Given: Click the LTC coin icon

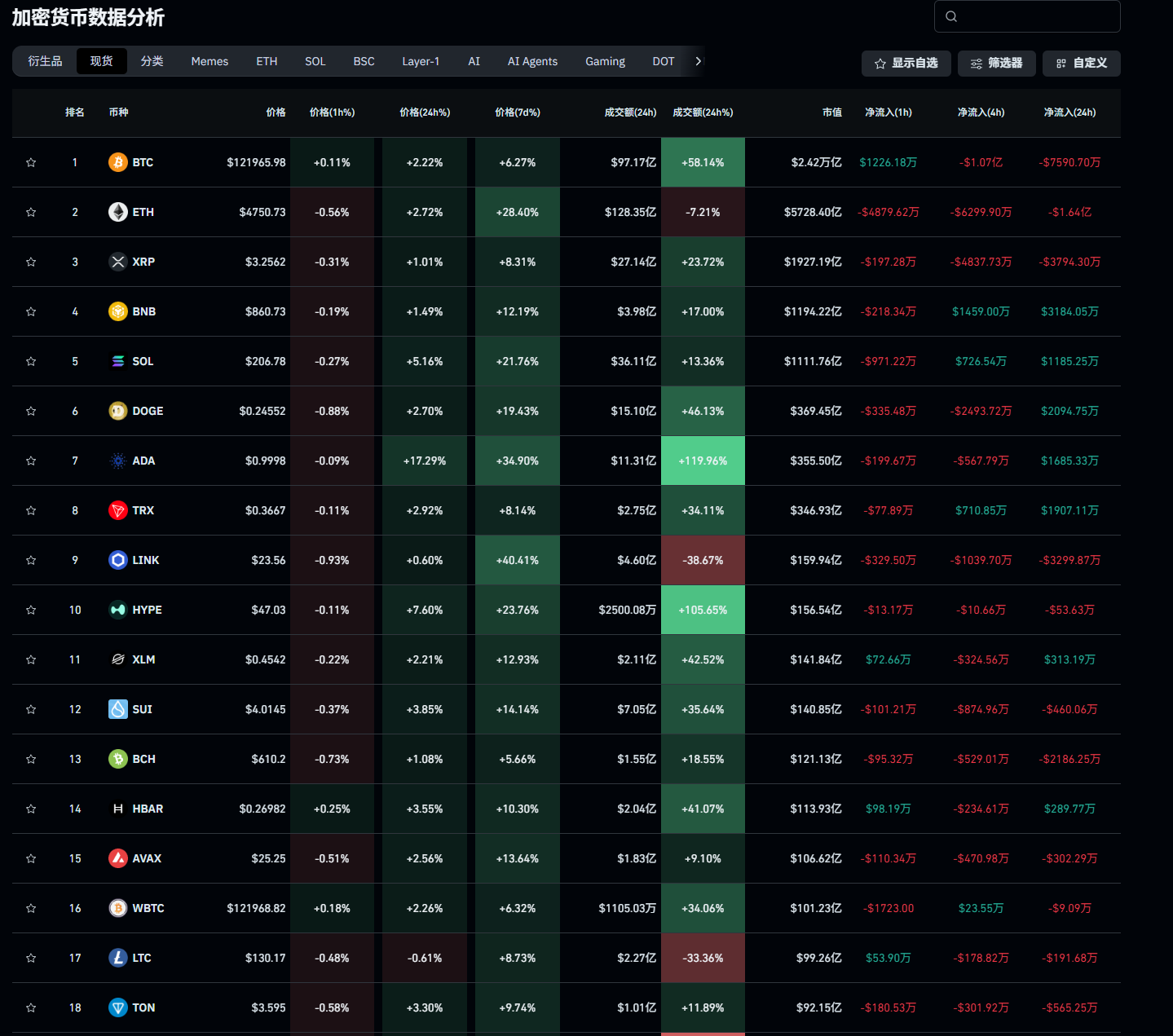Looking at the screenshot, I should (x=118, y=958).
